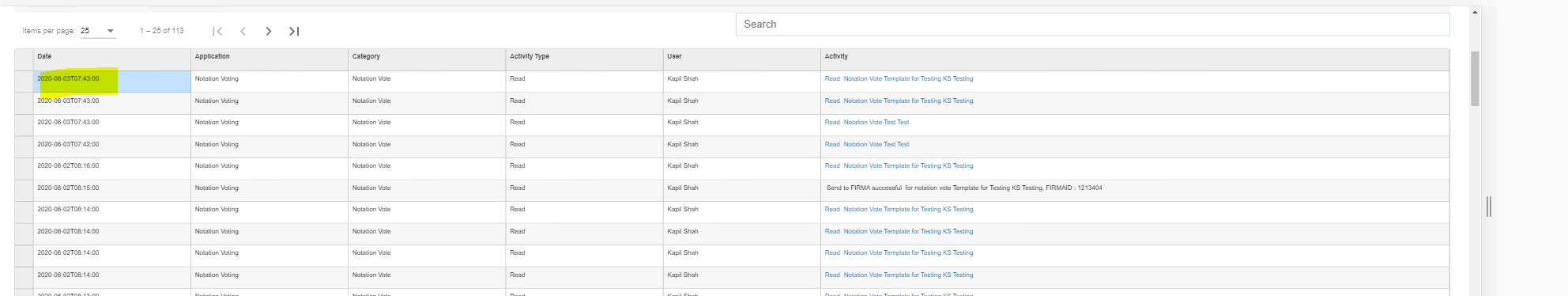Screen dimensions: 1568x296
Task: Sort by the Date column header
Action: tap(44, 56)
